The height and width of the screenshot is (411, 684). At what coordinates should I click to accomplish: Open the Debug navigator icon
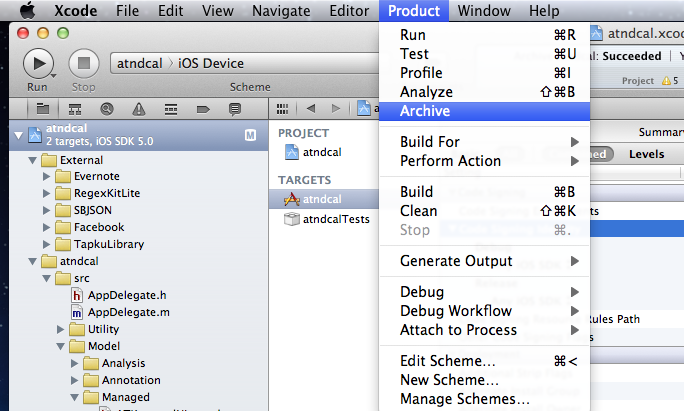[x=171, y=109]
